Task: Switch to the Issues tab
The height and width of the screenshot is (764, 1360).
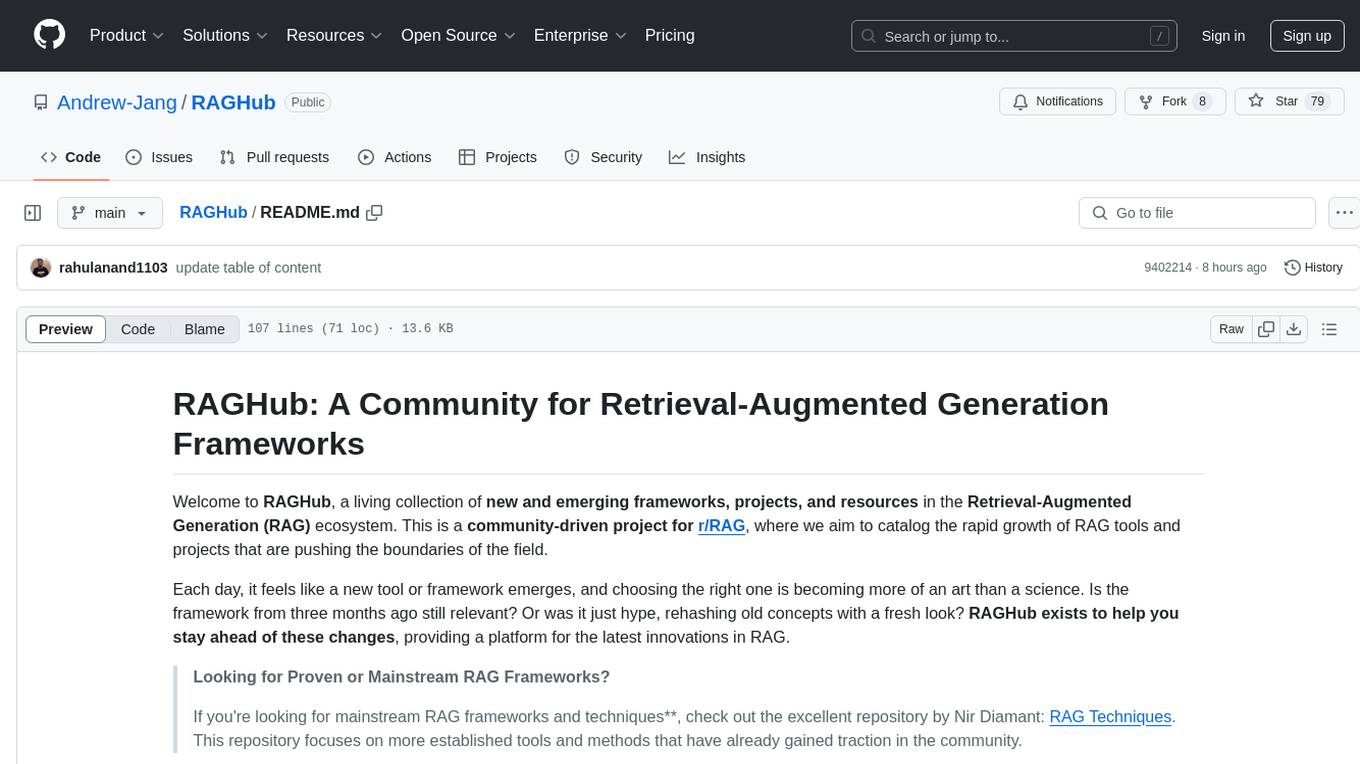Action: (159, 157)
